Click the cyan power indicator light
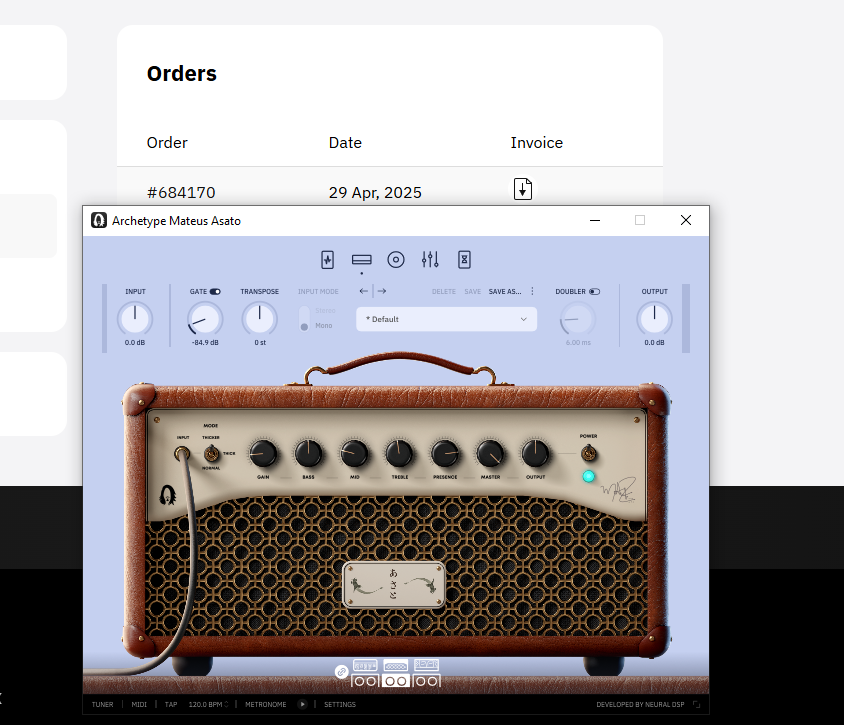844x725 pixels. [588, 476]
